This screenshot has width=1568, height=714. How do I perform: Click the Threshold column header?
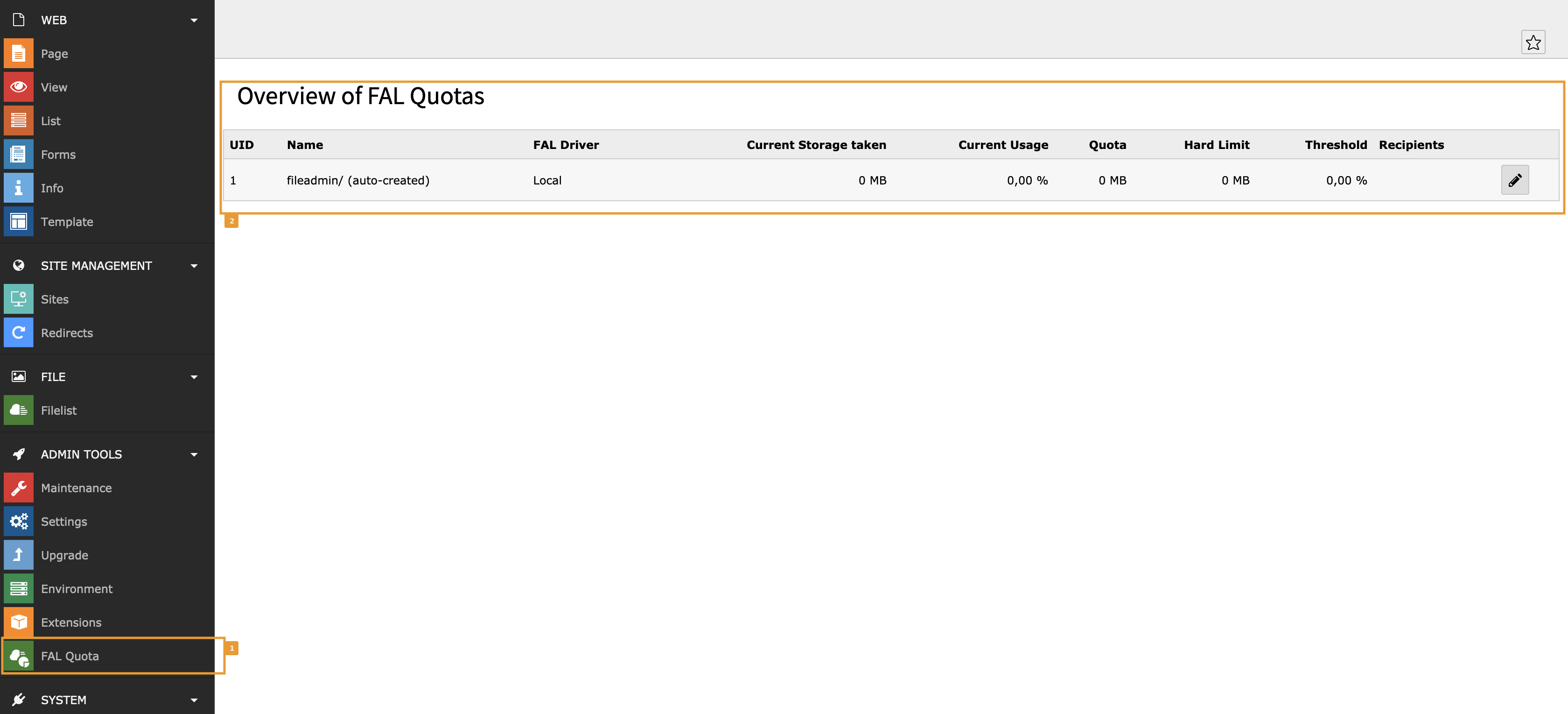pos(1336,145)
